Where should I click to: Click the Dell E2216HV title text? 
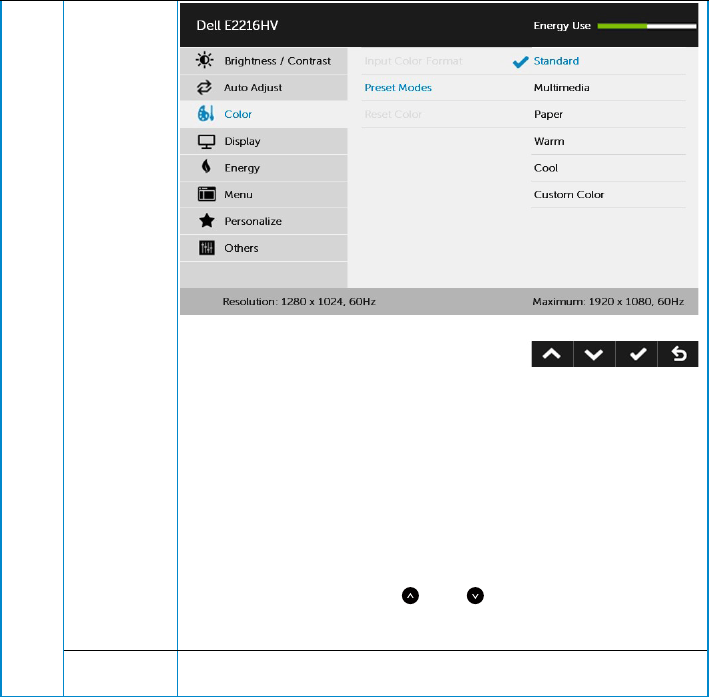pyautogui.click(x=237, y=25)
